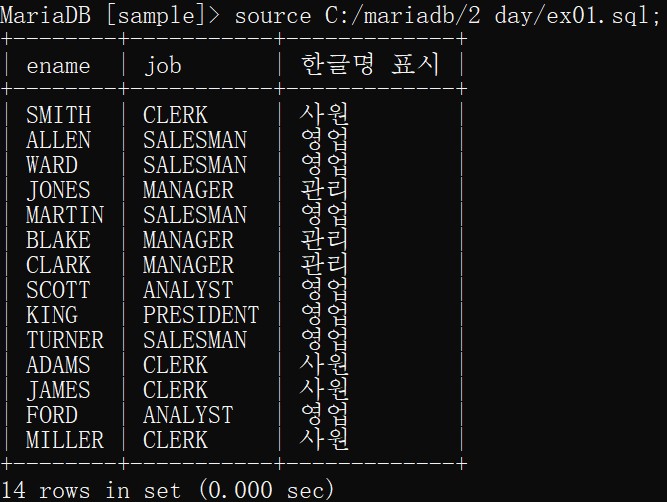
Task: Select 'MANAGER' in the JONES row
Action: point(188,190)
